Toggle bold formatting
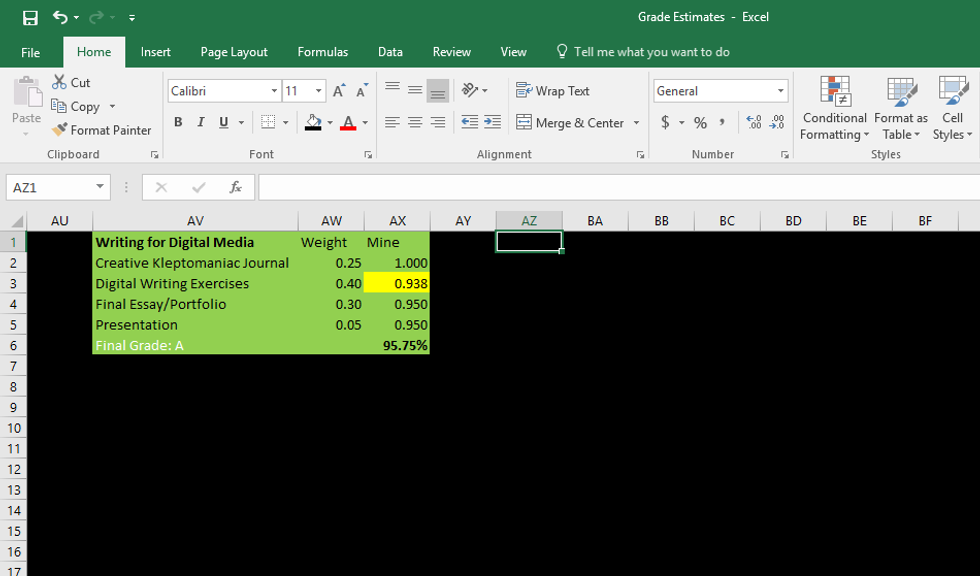Screen dimensions: 980x576 tap(178, 122)
